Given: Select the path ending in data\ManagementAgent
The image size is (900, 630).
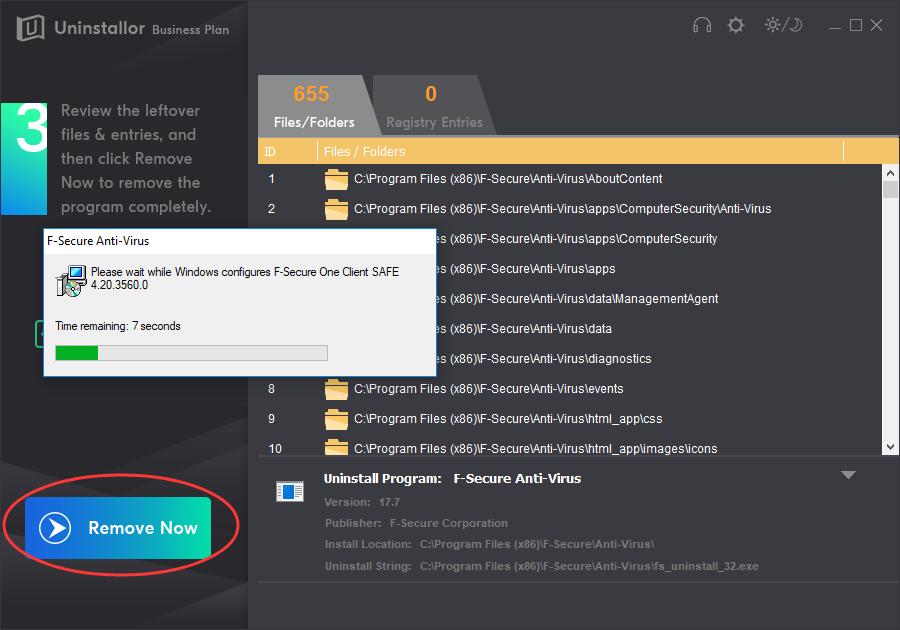Looking at the screenshot, I should click(x=577, y=299).
